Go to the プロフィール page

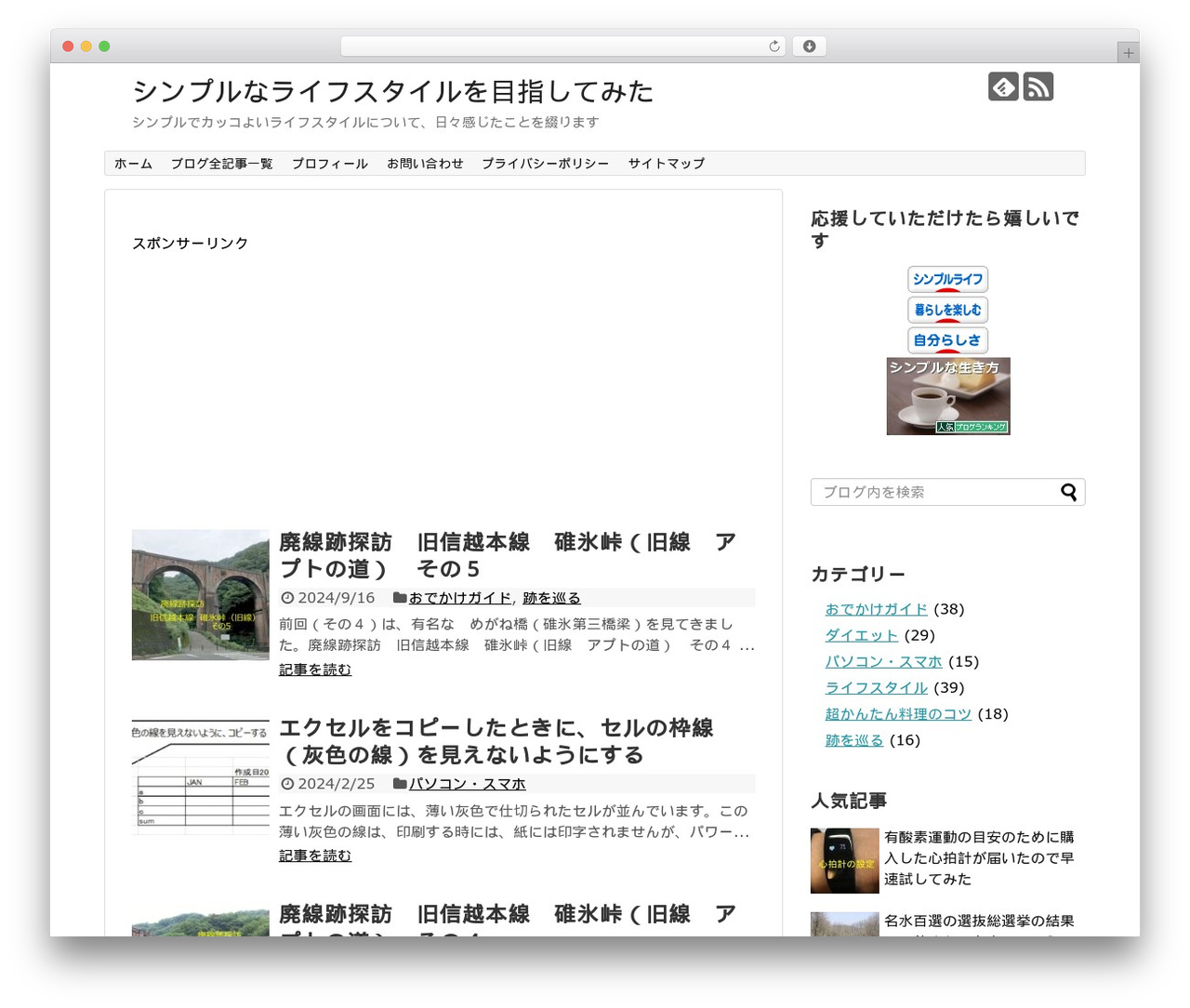pos(330,164)
